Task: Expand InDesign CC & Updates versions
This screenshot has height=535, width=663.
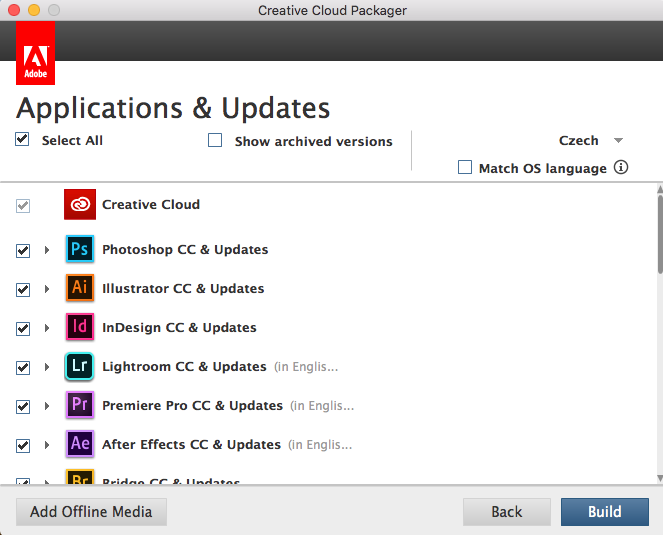Action: [x=47, y=328]
